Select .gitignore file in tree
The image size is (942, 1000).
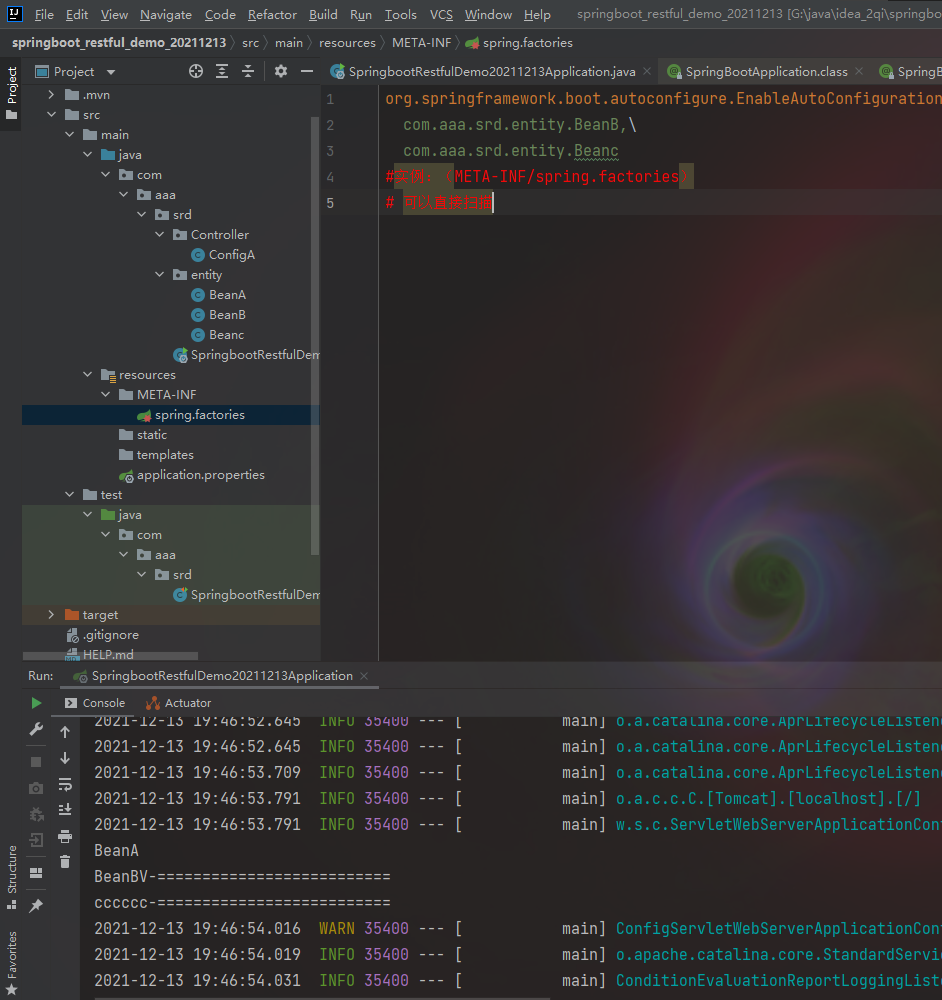point(103,635)
